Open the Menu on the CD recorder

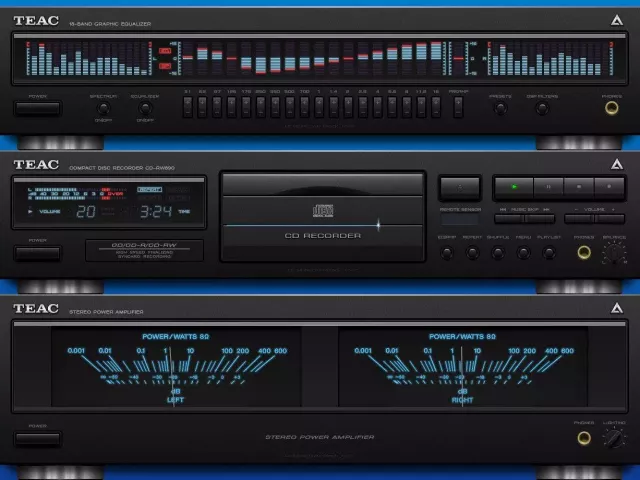tap(522, 253)
